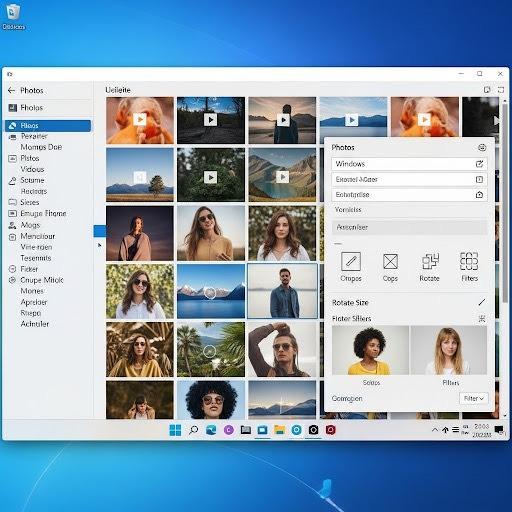Open Reciroirs in the sidebar
This screenshot has height=512, width=512.
click(x=34, y=191)
